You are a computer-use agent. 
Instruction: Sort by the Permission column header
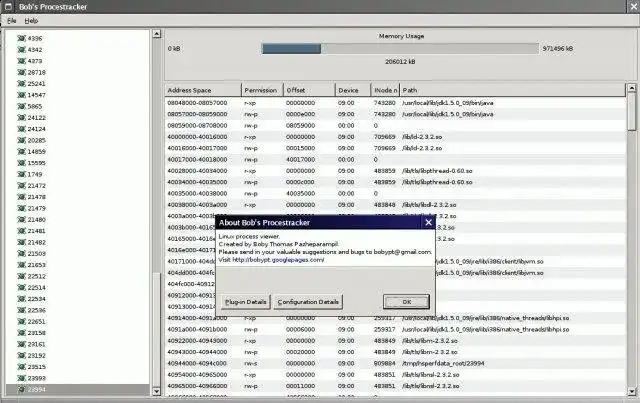click(262, 90)
